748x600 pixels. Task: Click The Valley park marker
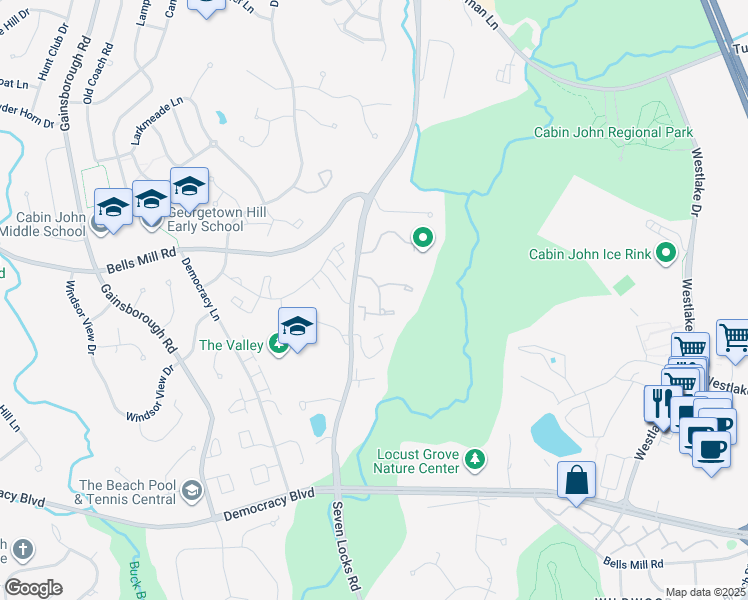[x=276, y=344]
